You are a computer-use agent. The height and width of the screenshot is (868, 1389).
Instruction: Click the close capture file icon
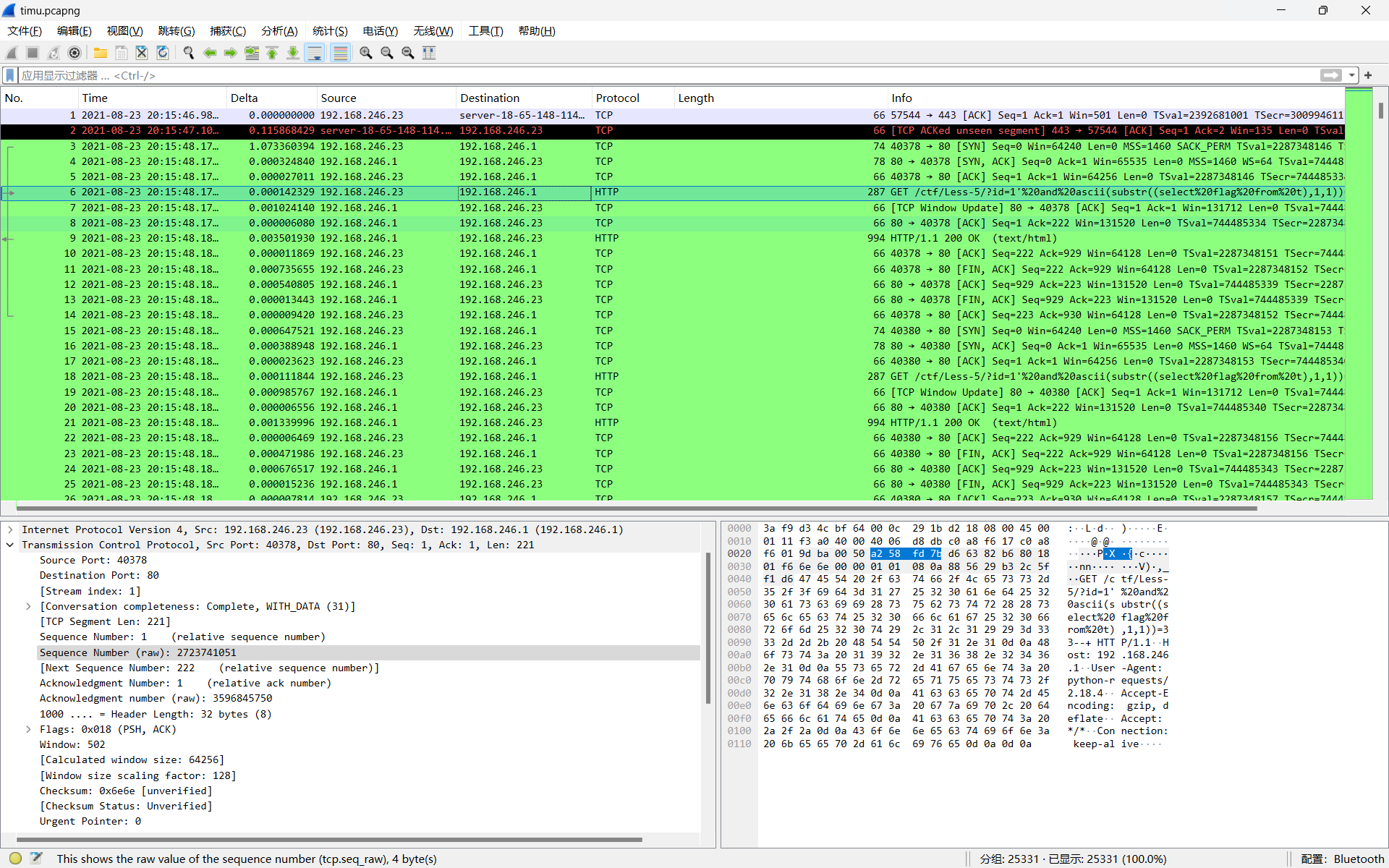pos(142,53)
